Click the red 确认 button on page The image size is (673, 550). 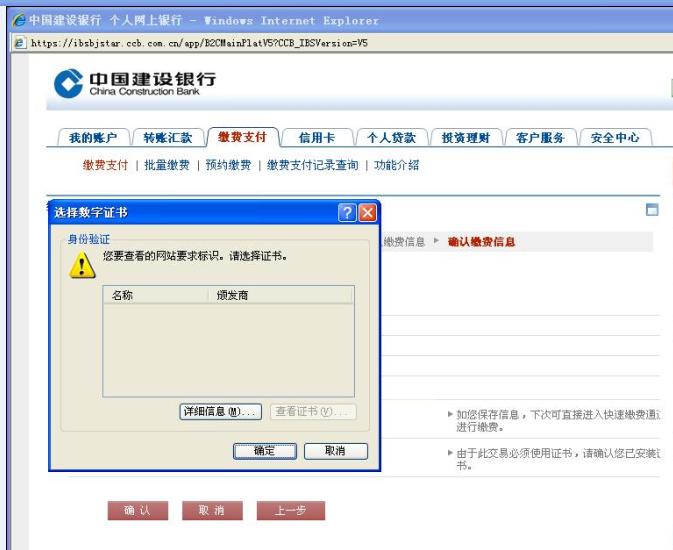[x=138, y=510]
